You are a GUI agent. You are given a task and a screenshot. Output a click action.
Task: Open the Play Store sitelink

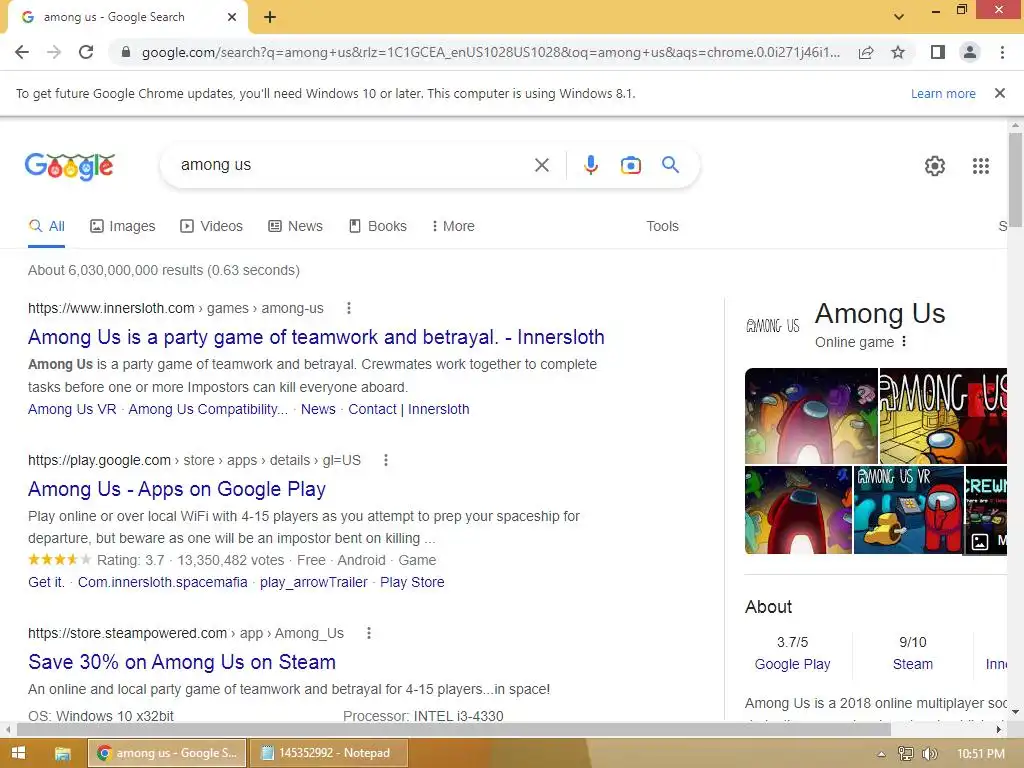pos(412,582)
